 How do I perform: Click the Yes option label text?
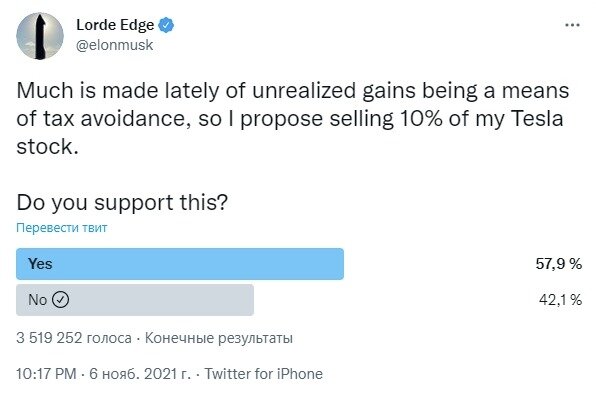[x=40, y=264]
